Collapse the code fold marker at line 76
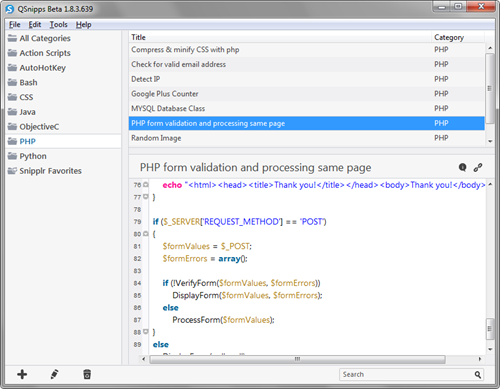Image resolution: width=500 pixels, height=389 pixels. (146, 184)
